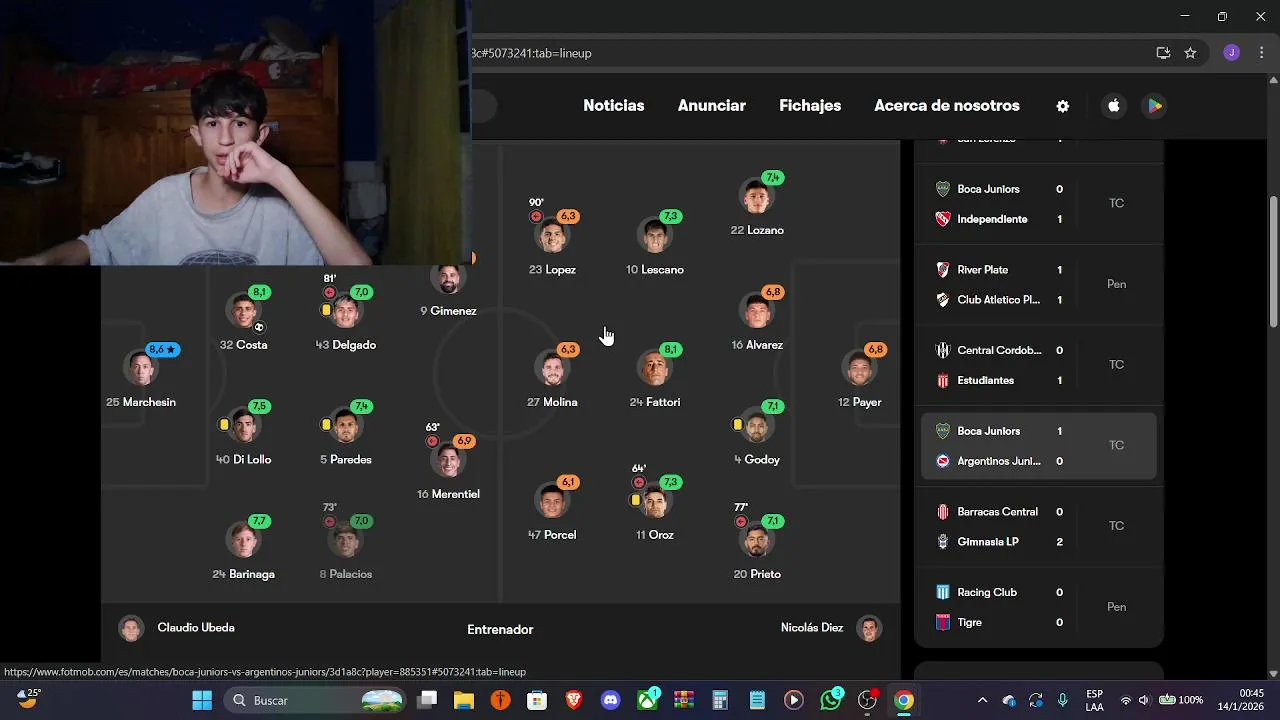Bookmark page with the star icon
Viewport: 1280px width, 720px height.
point(1190,53)
